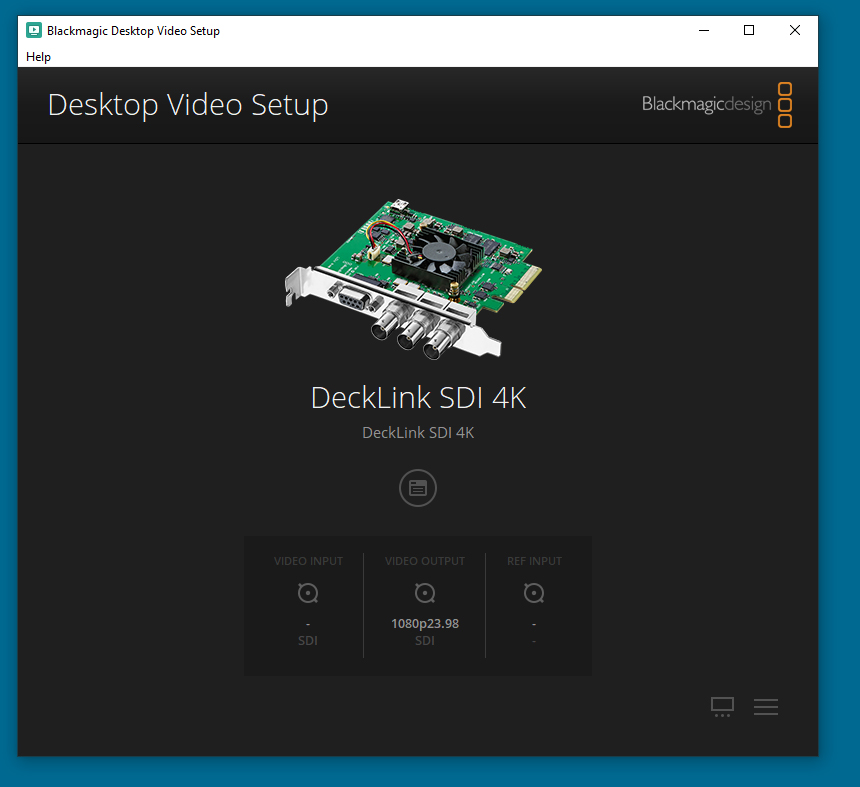Click the Video Output SDI connector icon
860x787 pixels.
[425, 593]
